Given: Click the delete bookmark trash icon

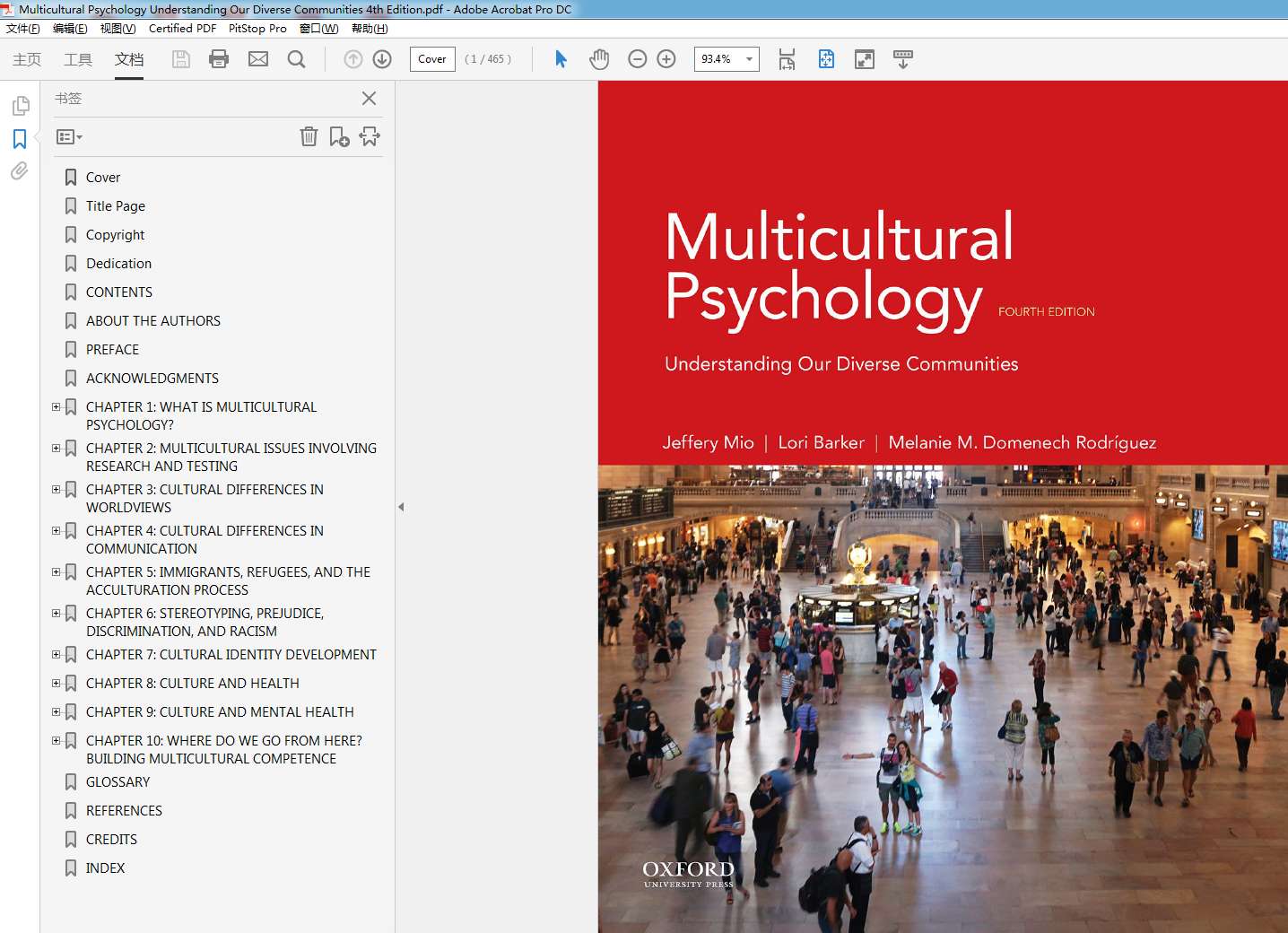Looking at the screenshot, I should [x=309, y=136].
